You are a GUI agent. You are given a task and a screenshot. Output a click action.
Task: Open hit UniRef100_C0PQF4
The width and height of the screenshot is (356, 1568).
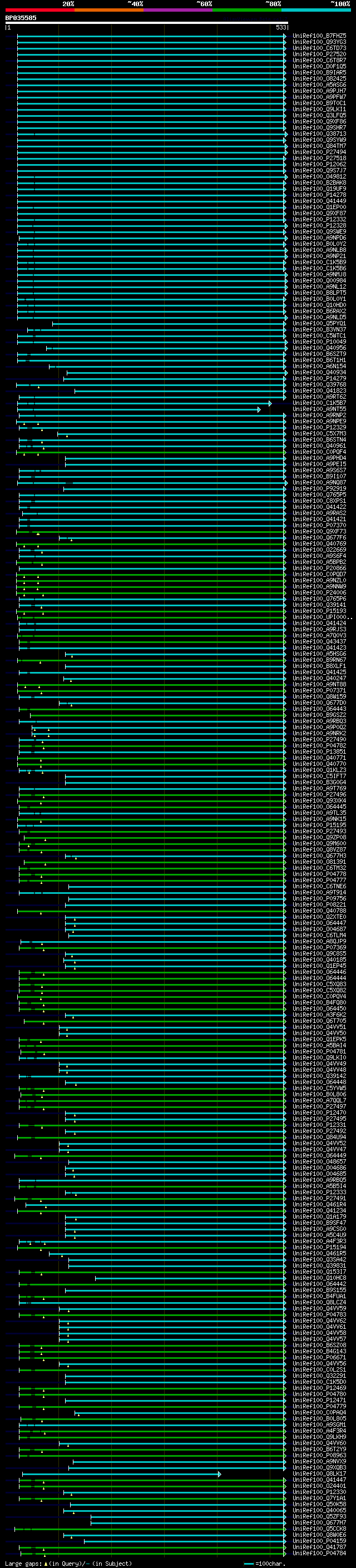point(319,452)
